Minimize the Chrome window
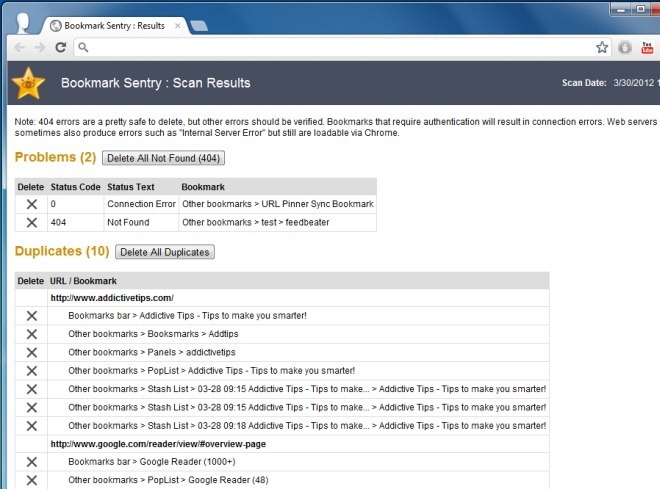This screenshot has width=660, height=489. [622, 9]
